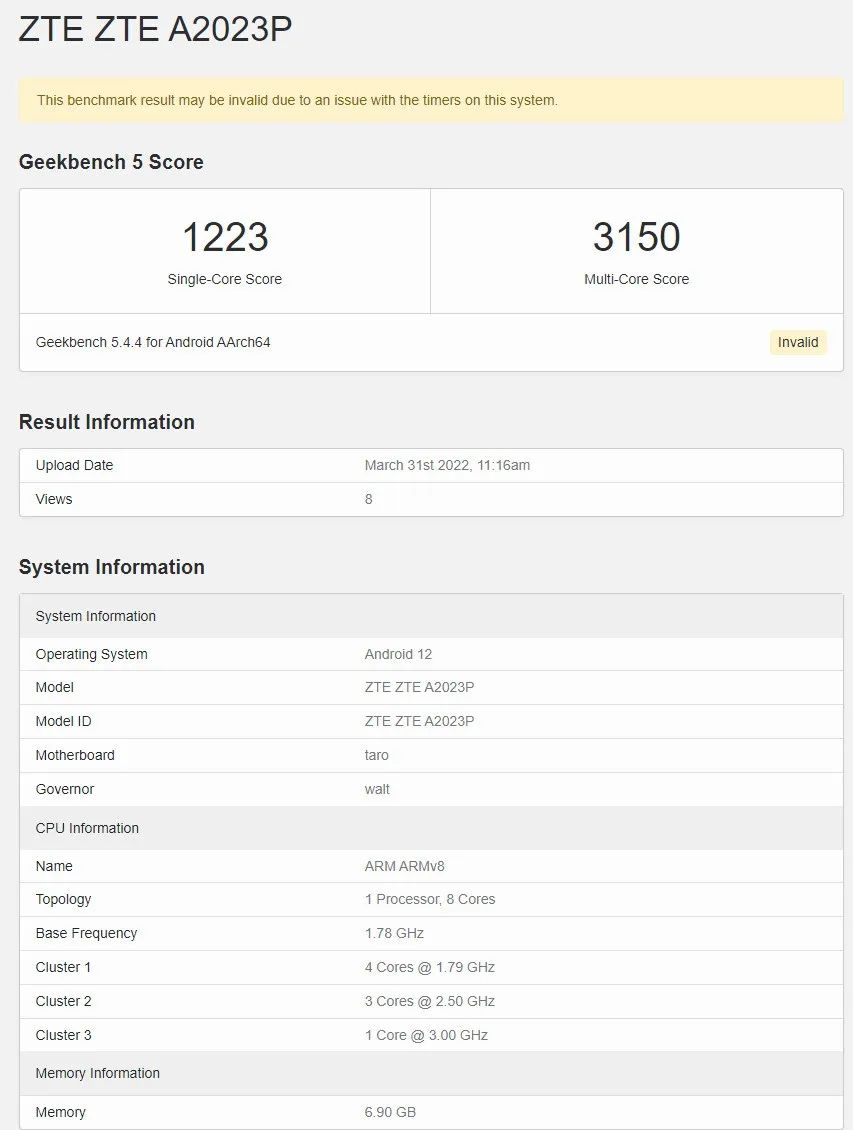
Task: Click the Topology label
Action: [63, 899]
